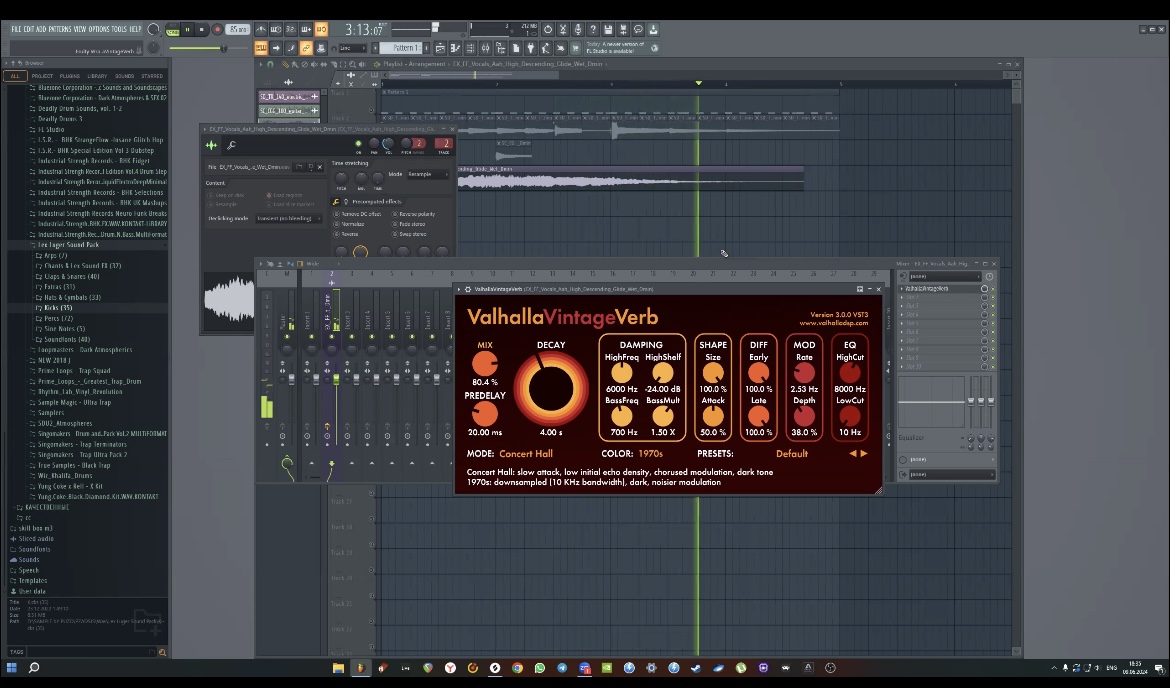Open the OPTIONS menu
The height and width of the screenshot is (688, 1170).
(x=98, y=29)
